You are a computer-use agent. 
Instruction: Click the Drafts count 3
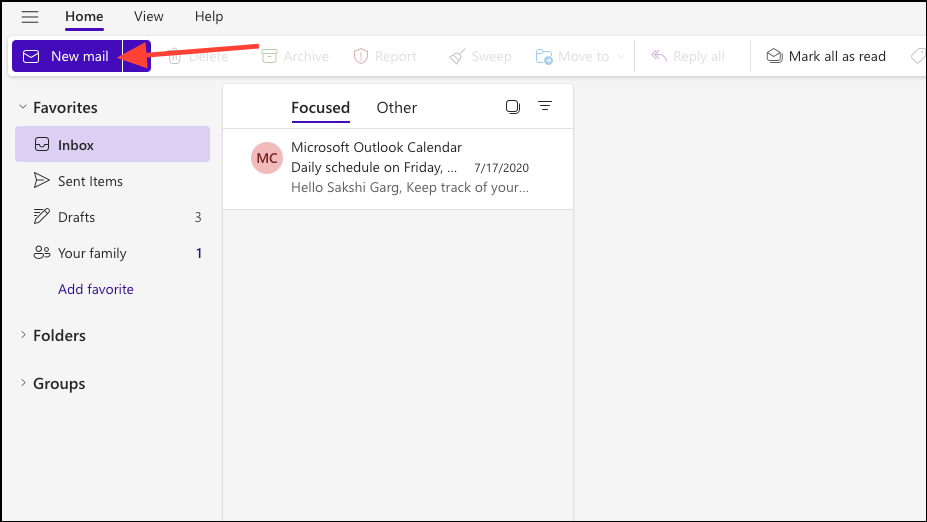pyautogui.click(x=198, y=217)
